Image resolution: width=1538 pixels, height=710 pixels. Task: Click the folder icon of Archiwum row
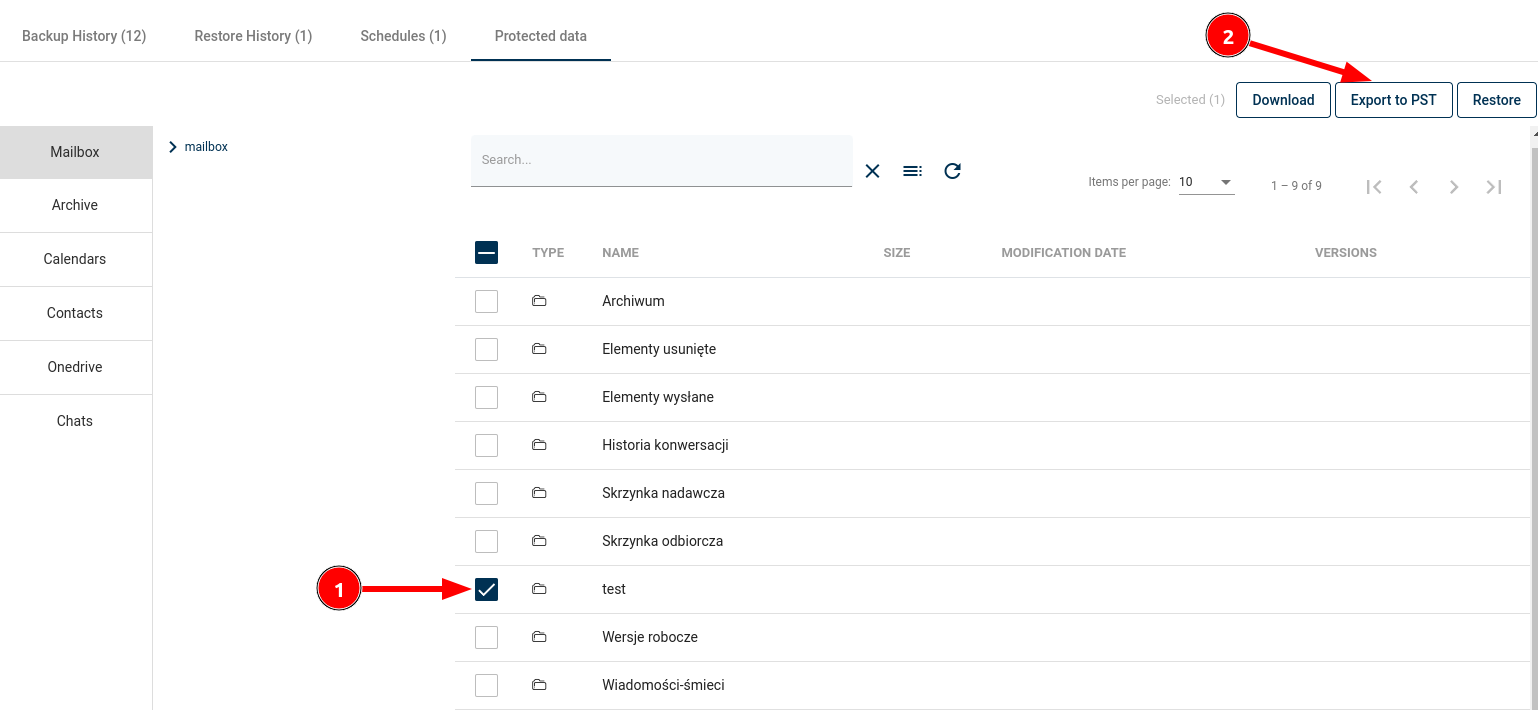539,301
